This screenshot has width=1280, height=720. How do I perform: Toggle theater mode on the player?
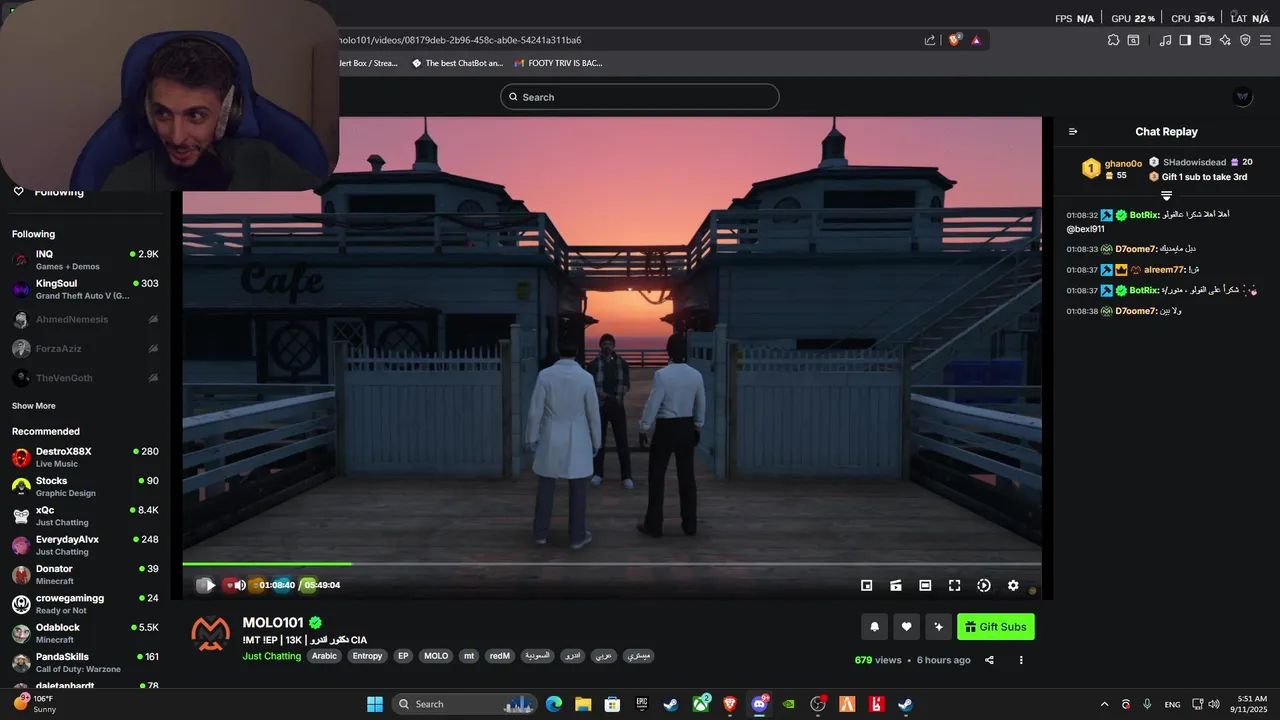(x=925, y=585)
